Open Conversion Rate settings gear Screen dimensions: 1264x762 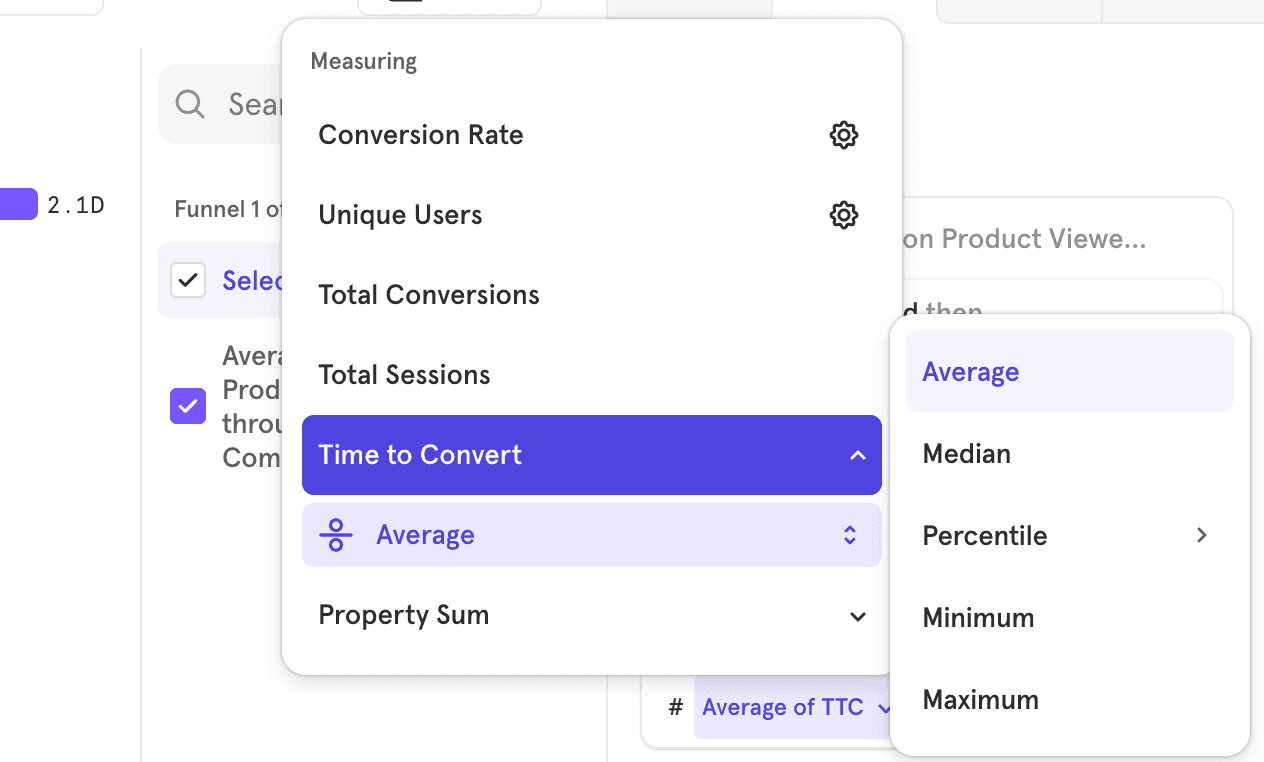pos(843,135)
